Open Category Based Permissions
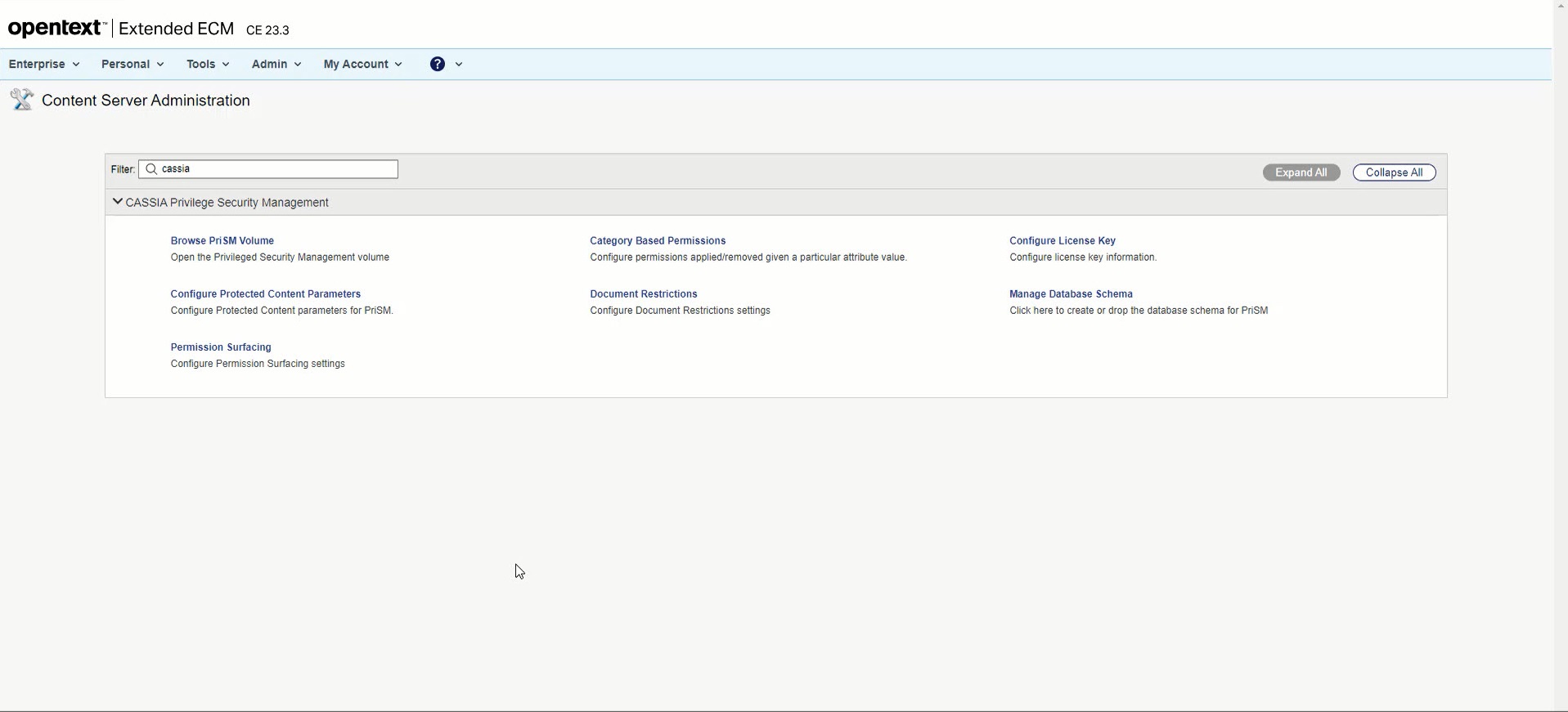This screenshot has height=712, width=1568. point(658,240)
